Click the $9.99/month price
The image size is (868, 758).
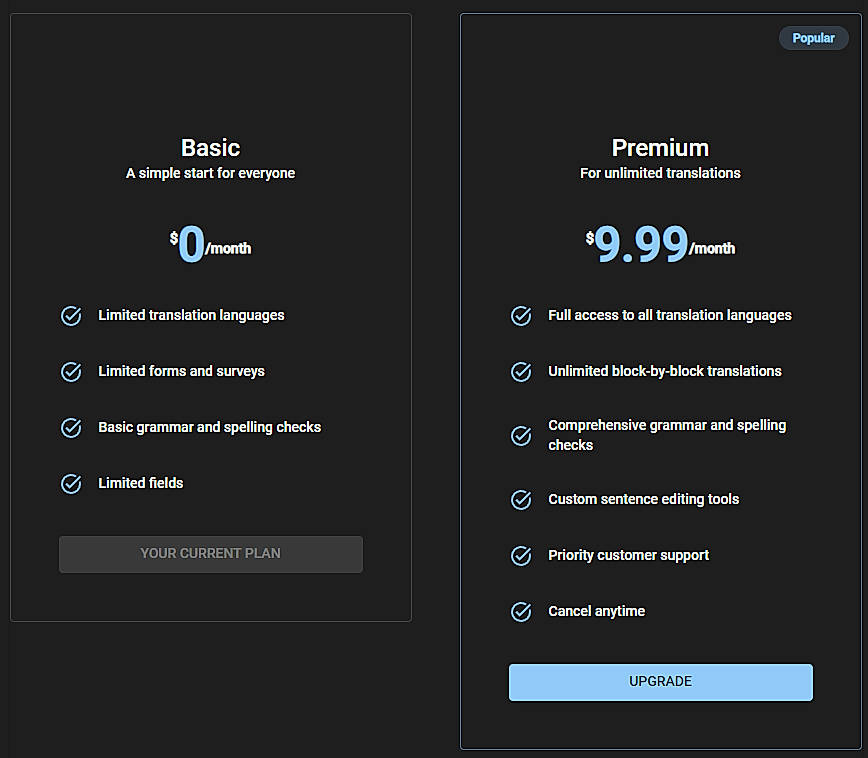point(660,244)
